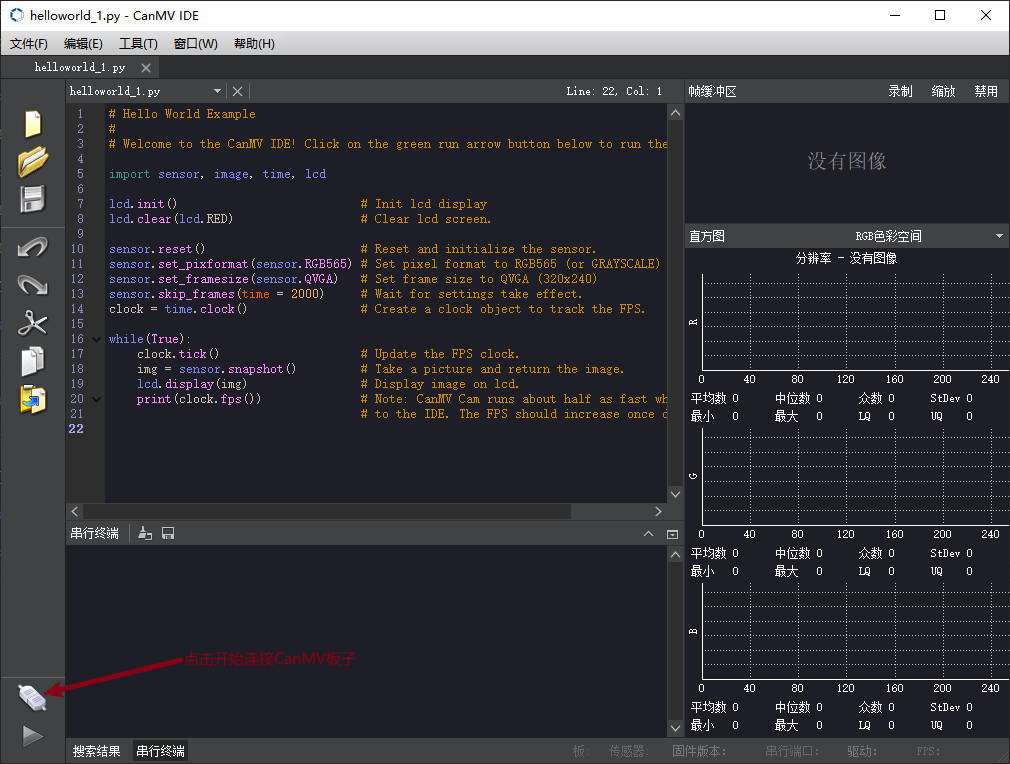Create a new file with New File icon

[33, 124]
